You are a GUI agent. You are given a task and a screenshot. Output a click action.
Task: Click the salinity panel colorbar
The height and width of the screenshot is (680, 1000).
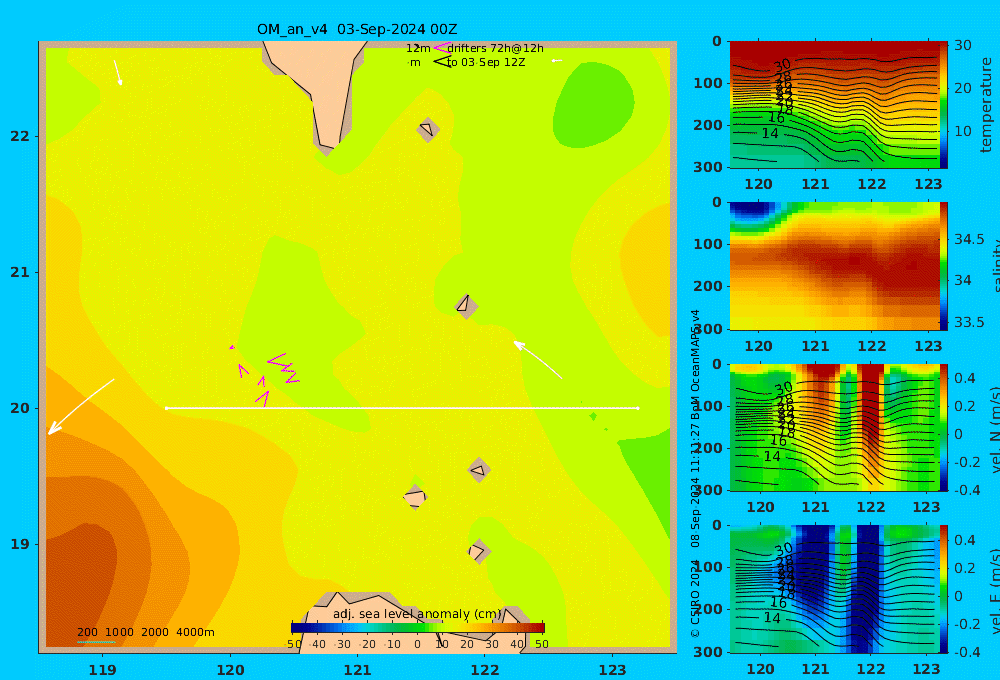point(944,266)
